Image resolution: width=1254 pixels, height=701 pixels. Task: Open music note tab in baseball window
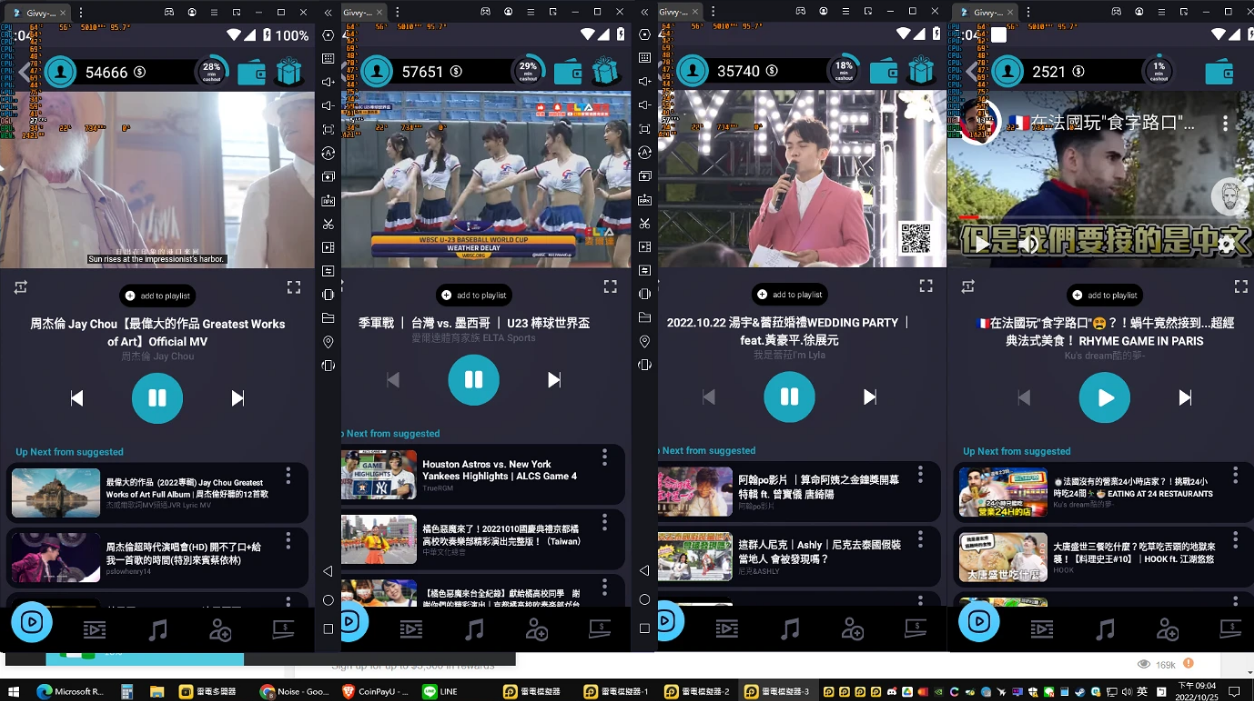pyautogui.click(x=474, y=630)
